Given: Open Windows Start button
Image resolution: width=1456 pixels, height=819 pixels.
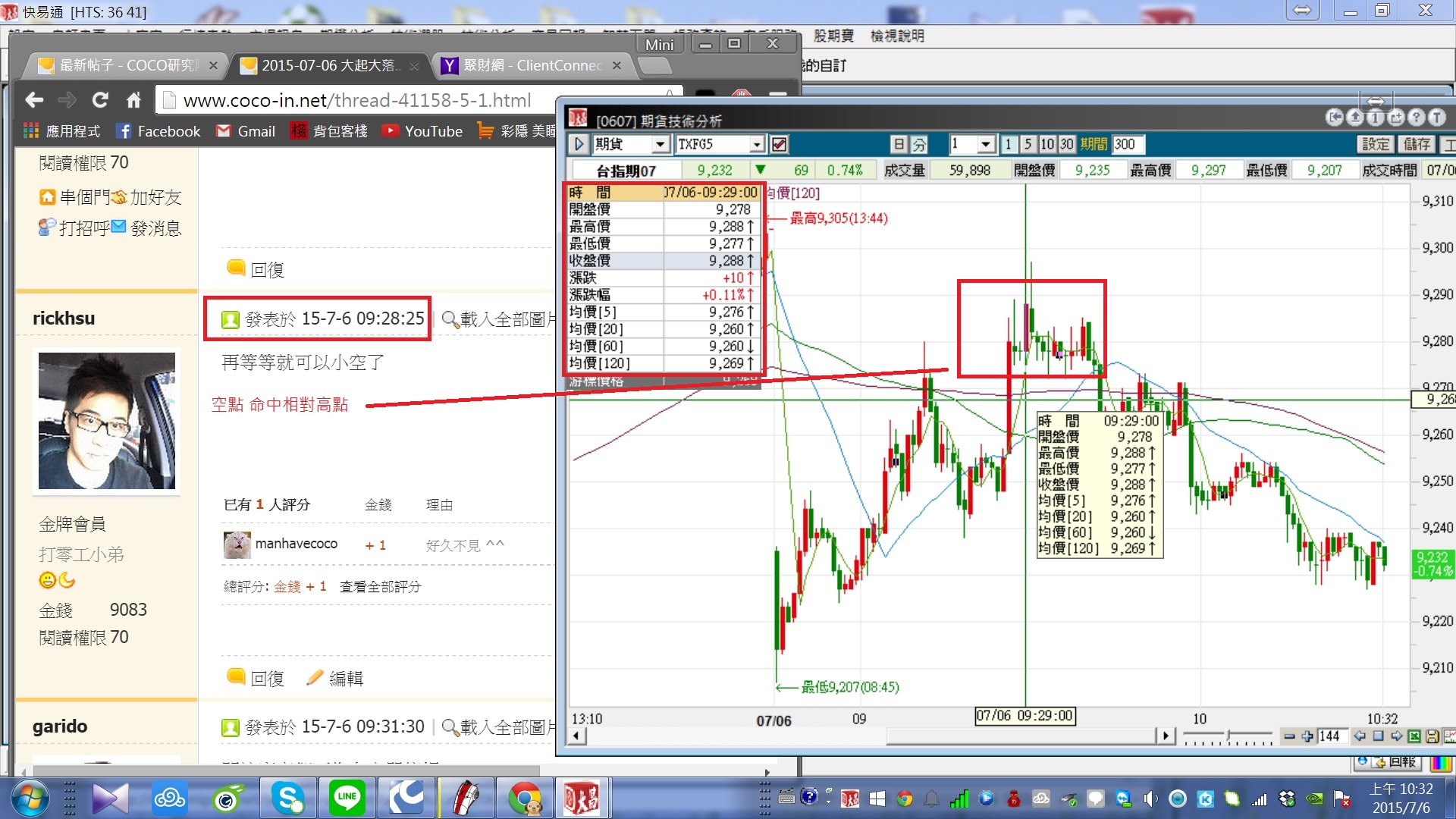Looking at the screenshot, I should tap(30, 799).
